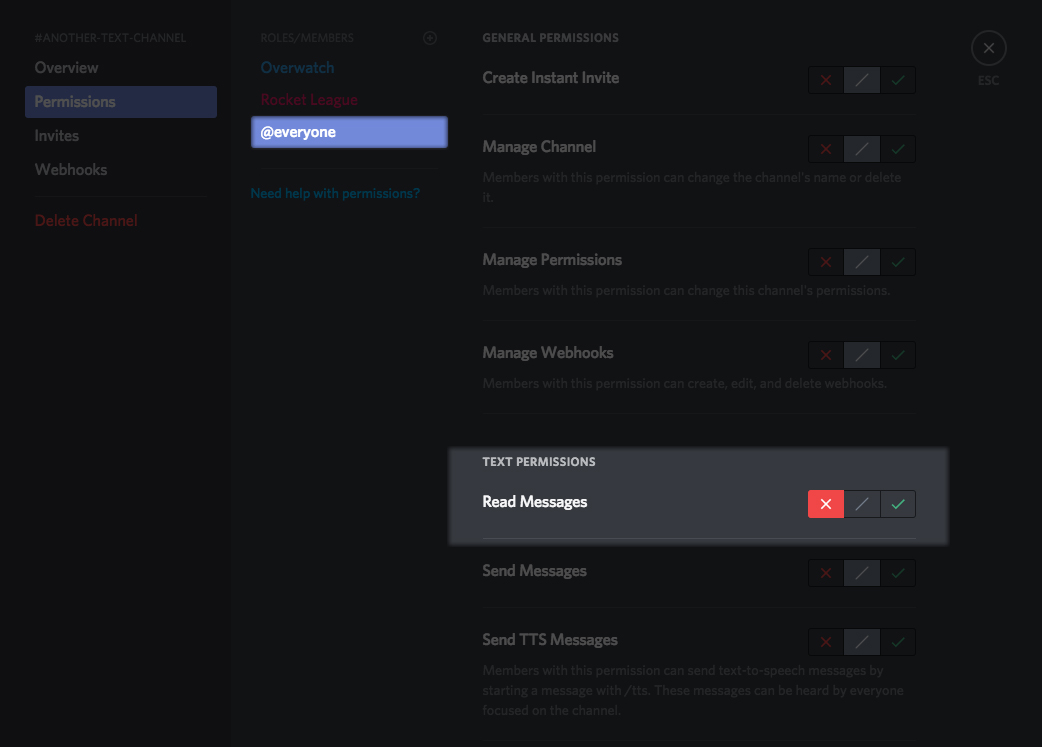Click the Manage Permissions label
Screen dimensions: 1042x747
552,260
